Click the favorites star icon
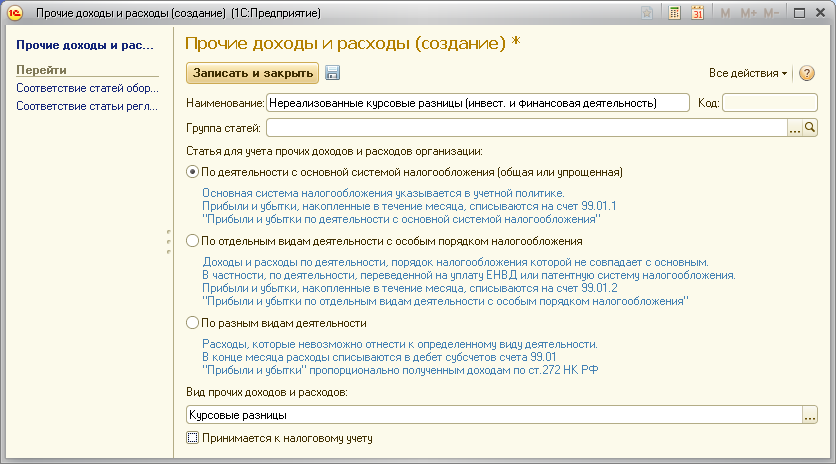Screen dimensions: 836x464 (x=649, y=13)
